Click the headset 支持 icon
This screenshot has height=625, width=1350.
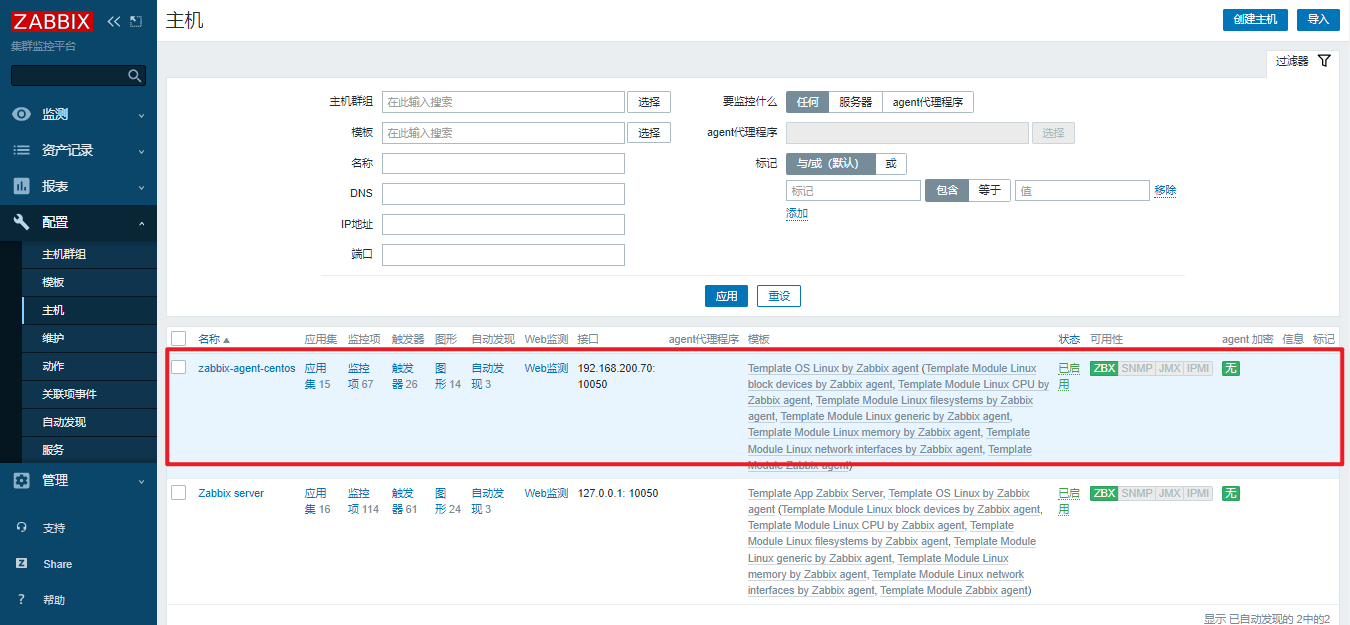click(x=21, y=528)
